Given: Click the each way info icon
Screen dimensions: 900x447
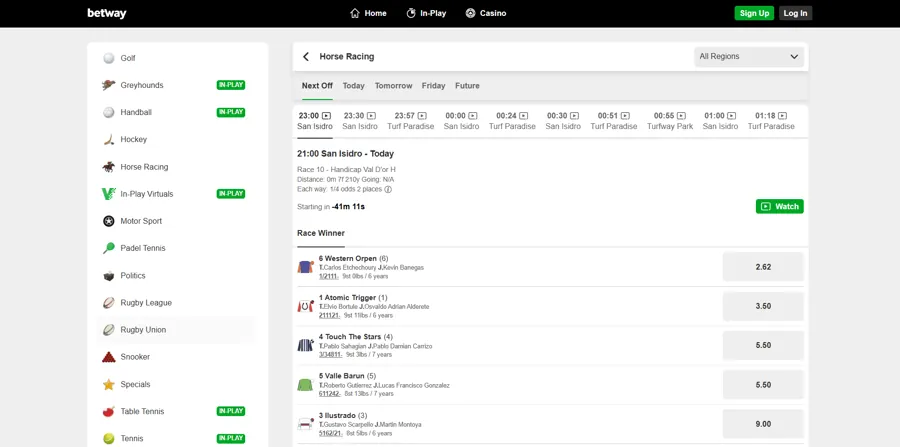Looking at the screenshot, I should (388, 189).
